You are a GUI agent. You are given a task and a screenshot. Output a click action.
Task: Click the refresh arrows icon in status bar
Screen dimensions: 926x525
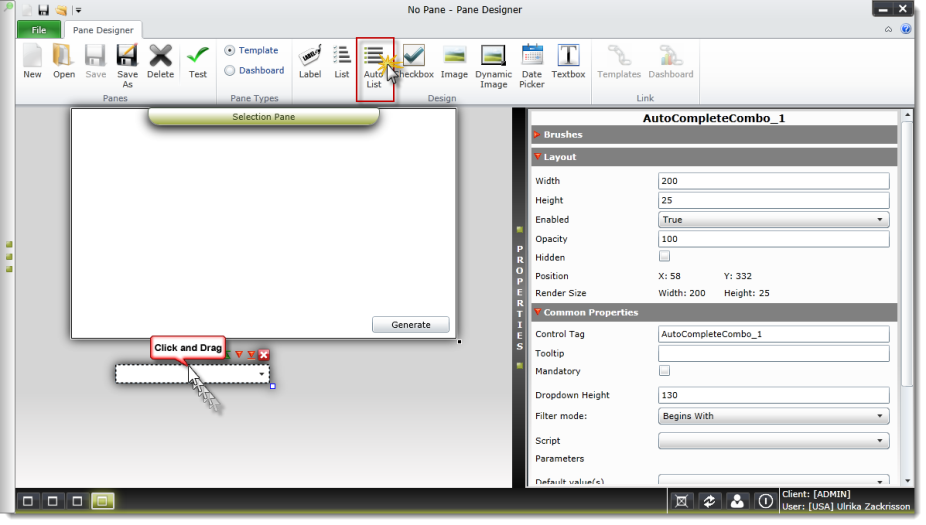click(x=709, y=501)
